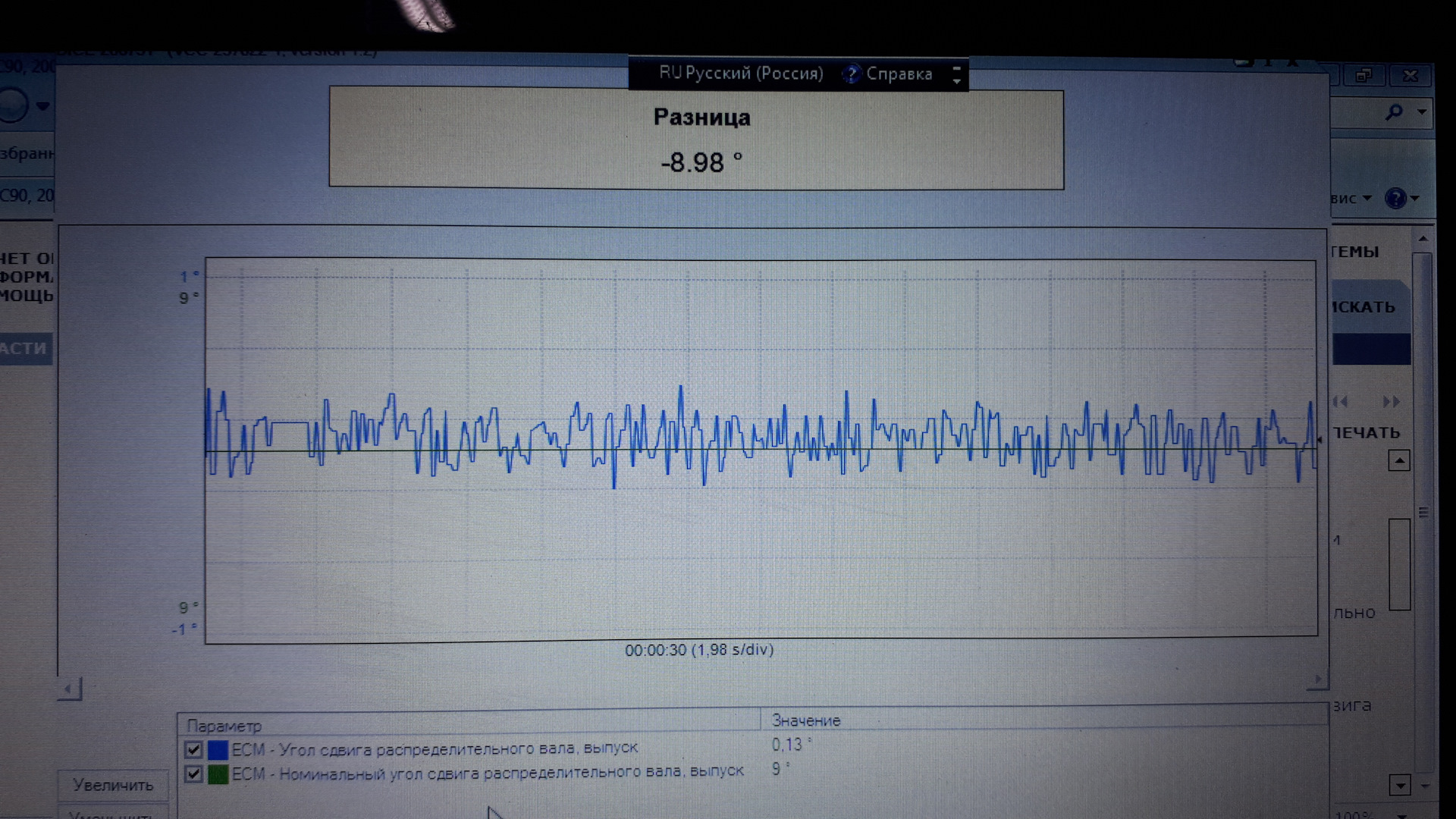
Task: Click the blue color swatch for camshaft angle
Action: pos(218,750)
